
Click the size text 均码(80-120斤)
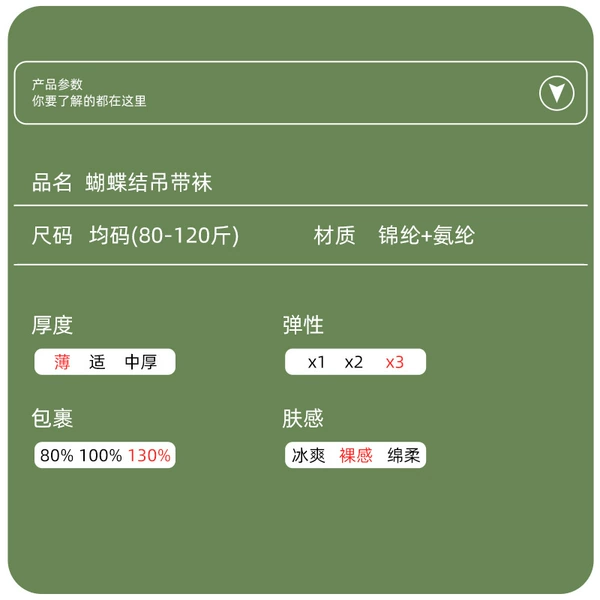click(164, 235)
